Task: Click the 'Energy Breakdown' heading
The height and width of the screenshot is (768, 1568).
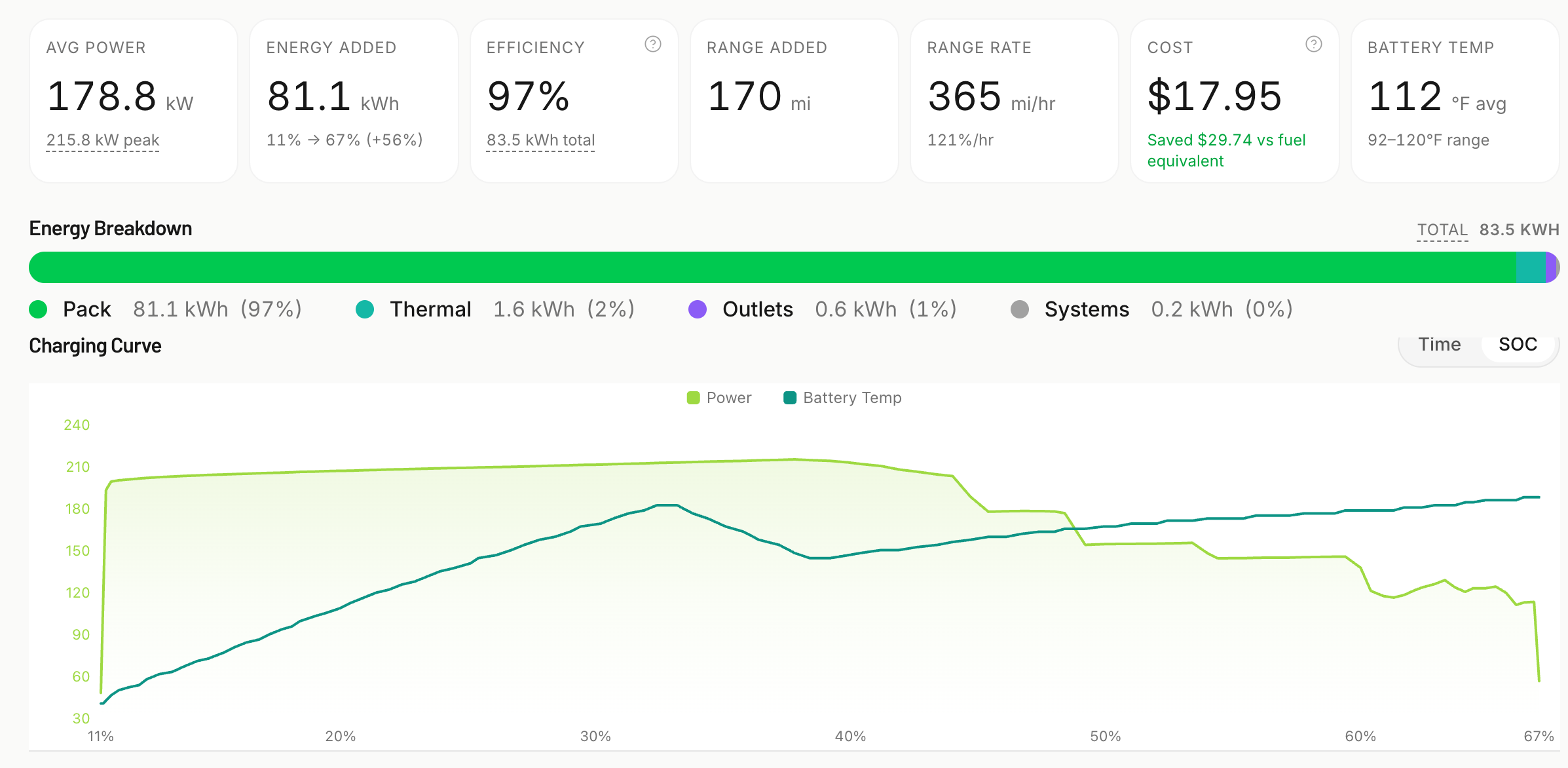Action: pyautogui.click(x=111, y=229)
